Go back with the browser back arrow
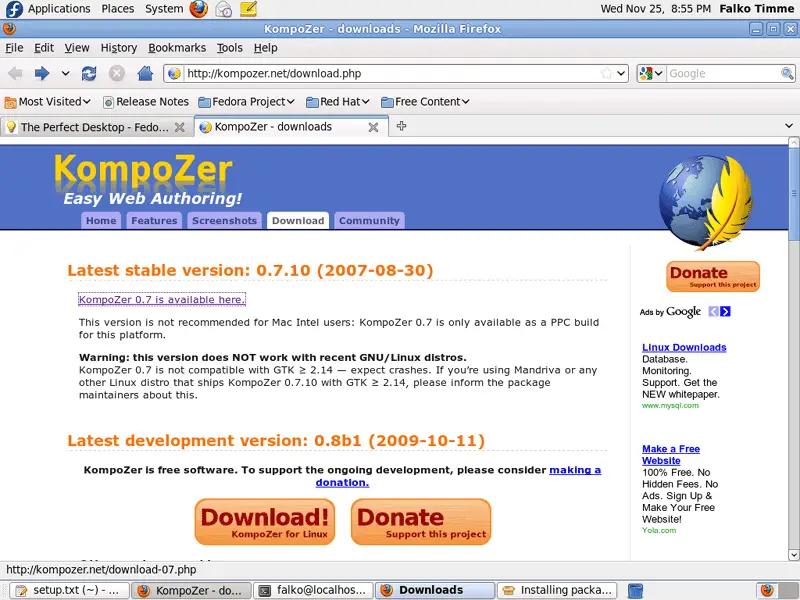800x600 pixels. [15, 73]
